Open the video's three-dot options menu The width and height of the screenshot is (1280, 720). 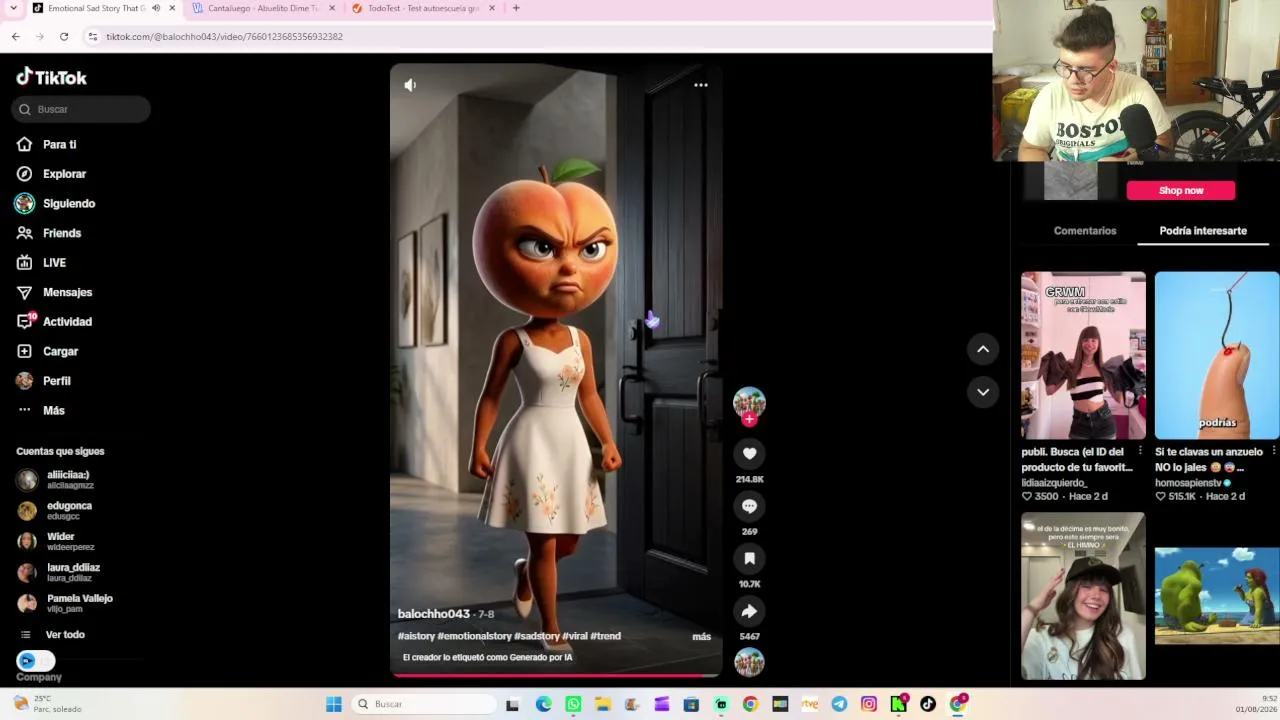tap(701, 85)
